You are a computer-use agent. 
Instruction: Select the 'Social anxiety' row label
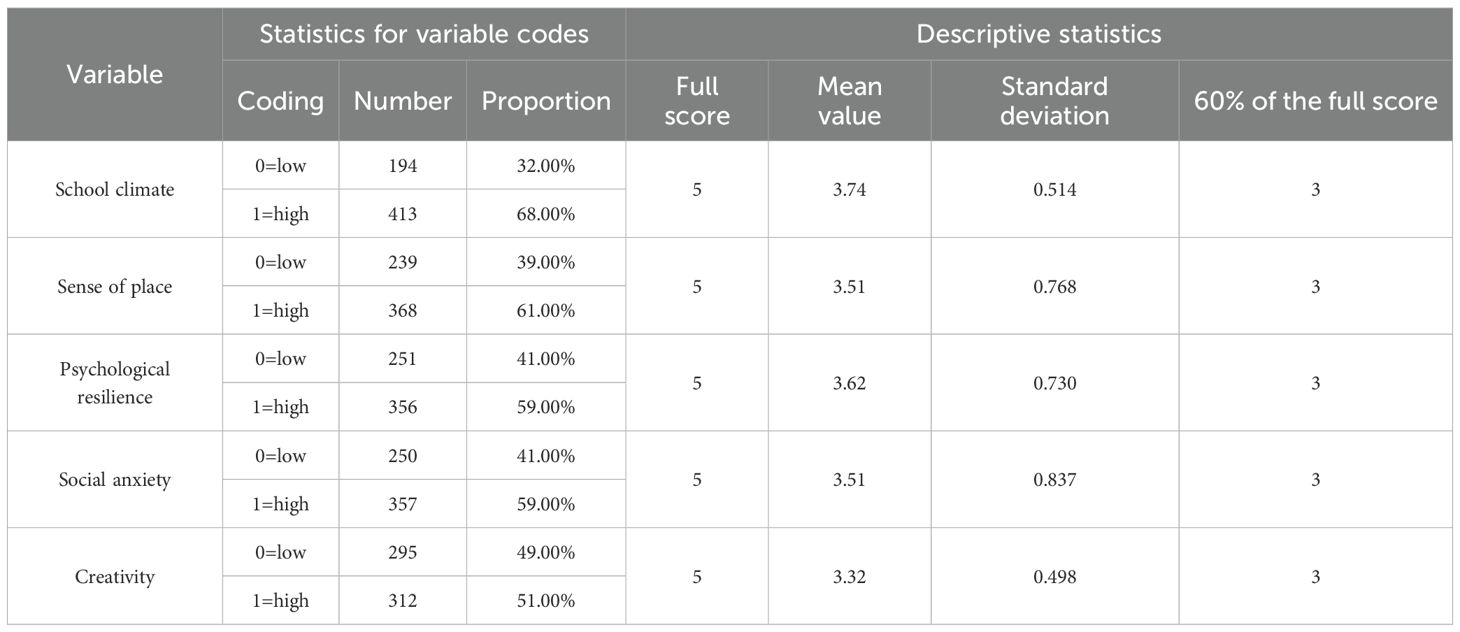coord(115,480)
